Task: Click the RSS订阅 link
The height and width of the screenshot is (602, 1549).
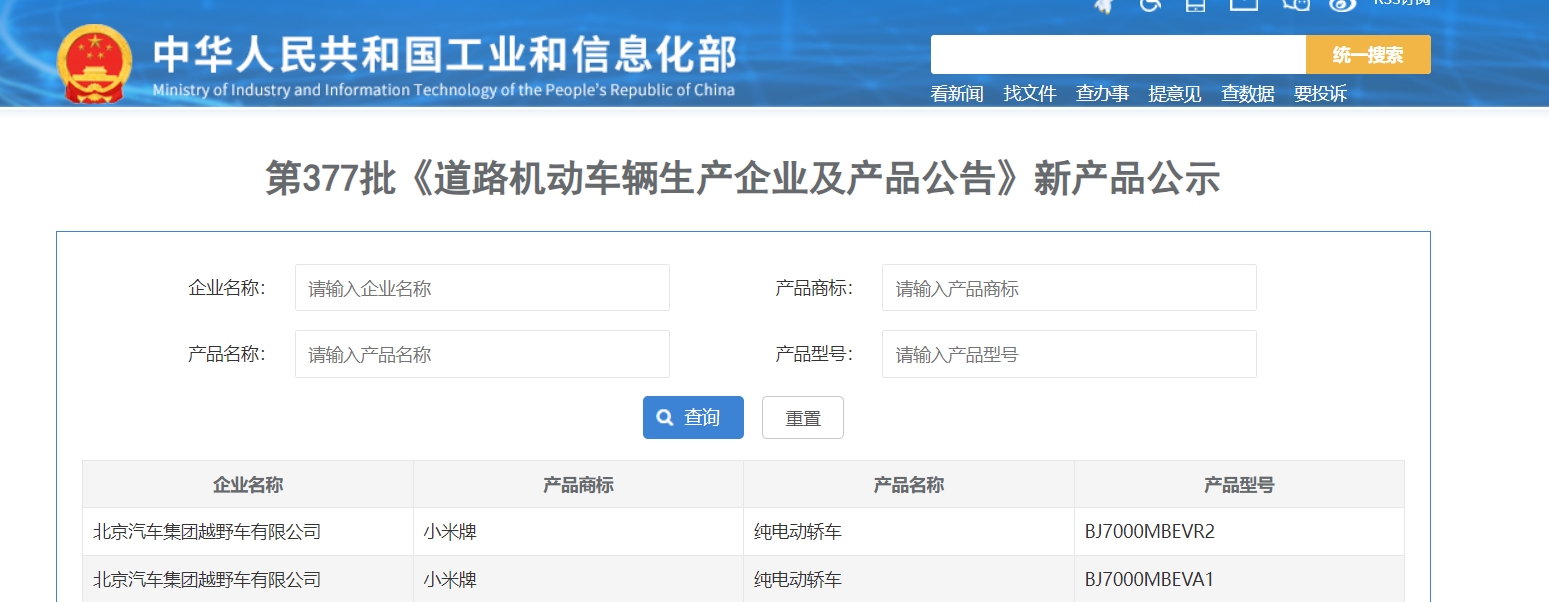Action: pos(1401,3)
